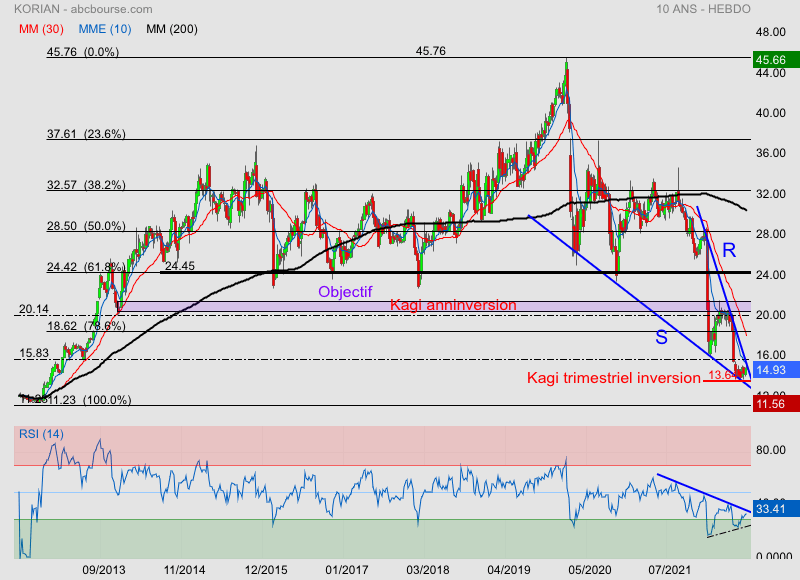
Task: Click the 28.50 (50.0%) Fibonacci label
Action: click(86, 226)
